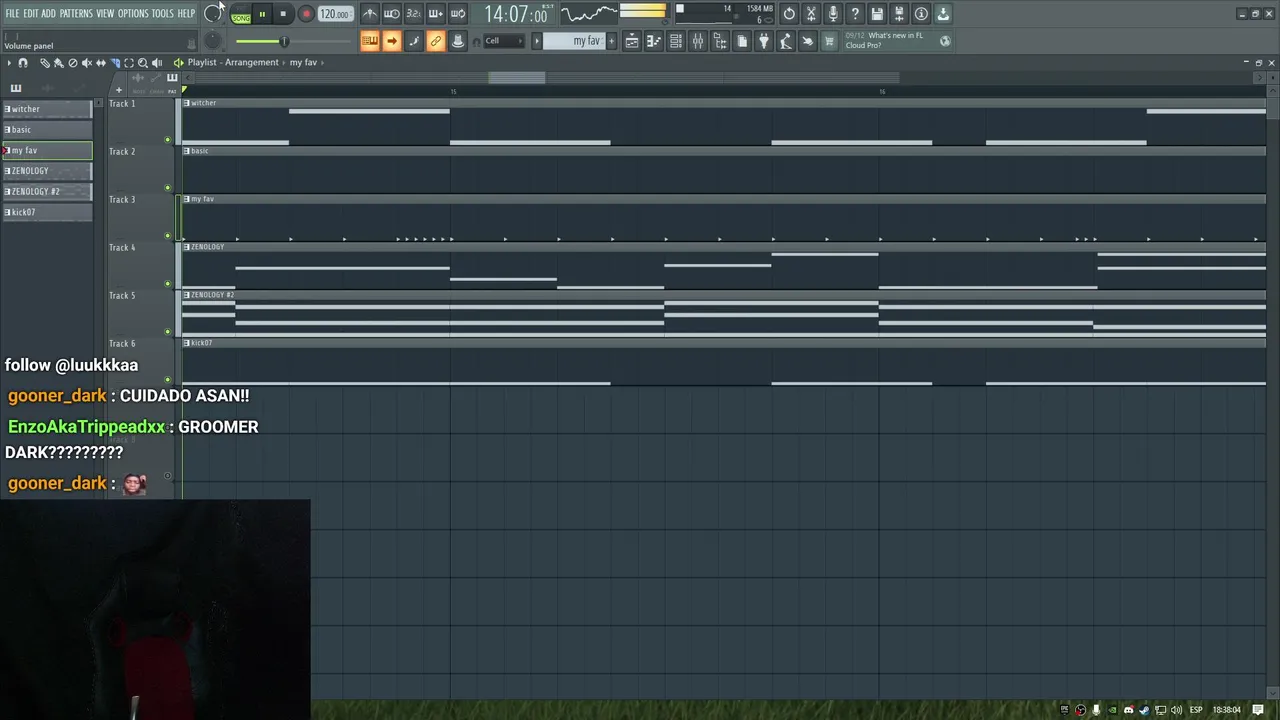
Task: Open the PATTERNS menu
Action: tap(76, 14)
